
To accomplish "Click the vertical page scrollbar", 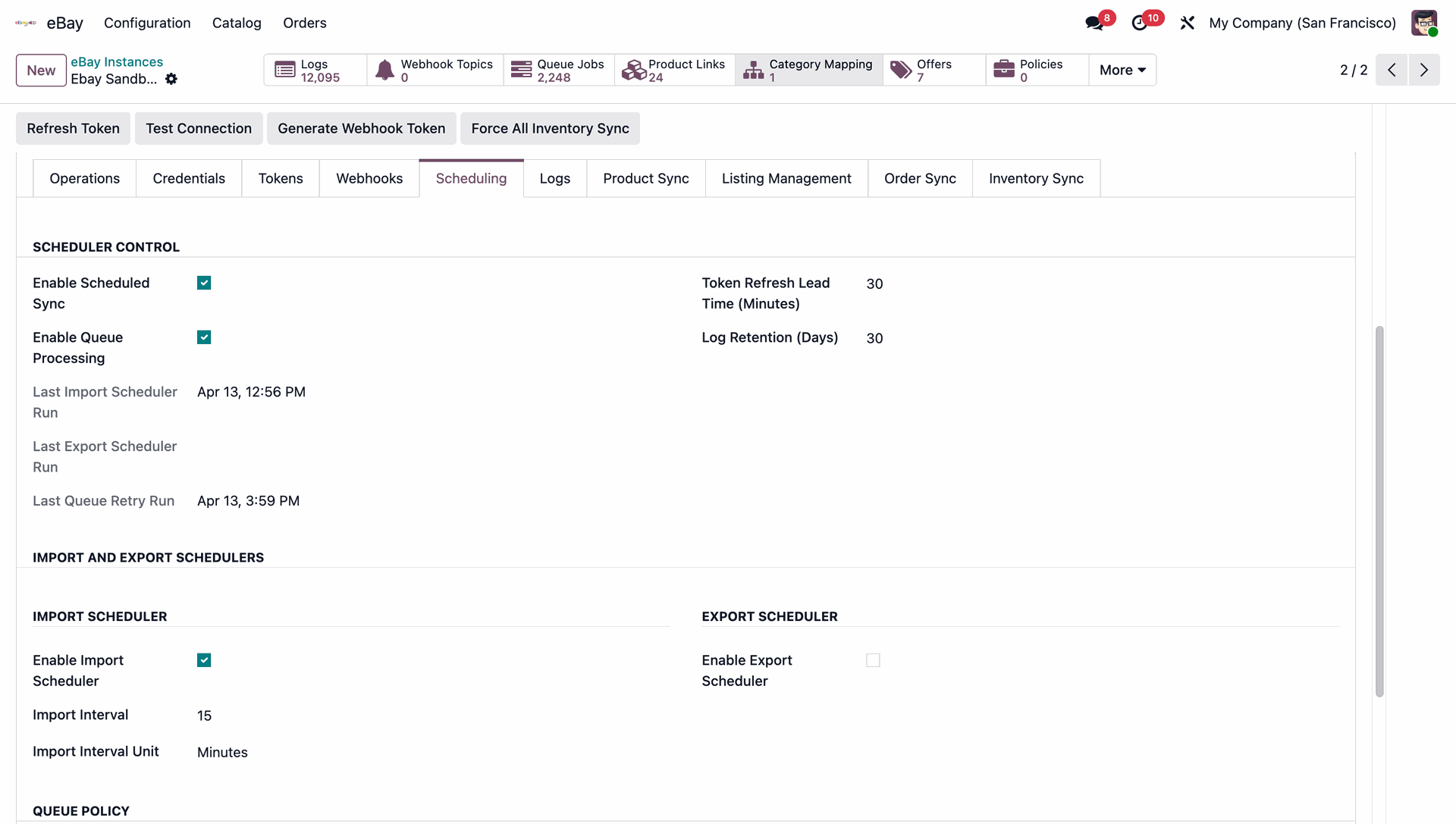I will coord(1379,512).
